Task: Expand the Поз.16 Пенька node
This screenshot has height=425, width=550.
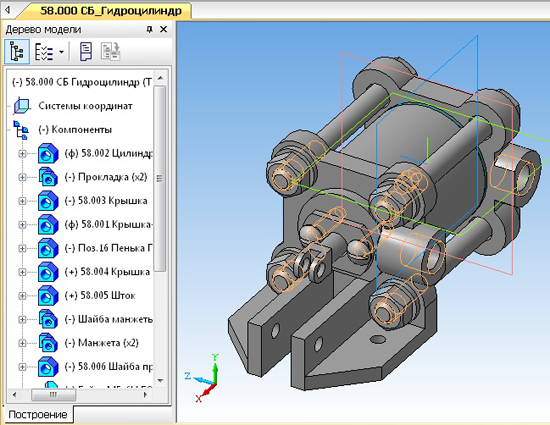Action: tap(22, 248)
